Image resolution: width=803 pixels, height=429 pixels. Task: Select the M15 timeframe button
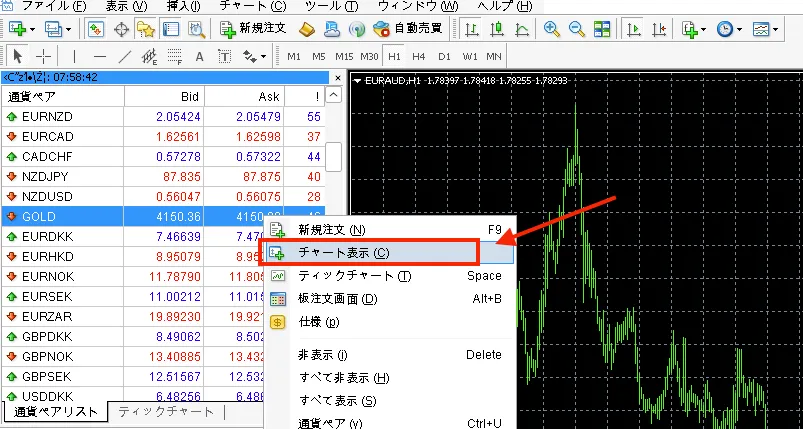pyautogui.click(x=344, y=56)
